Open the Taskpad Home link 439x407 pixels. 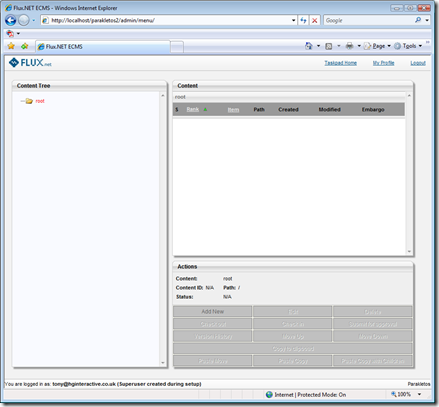point(341,63)
